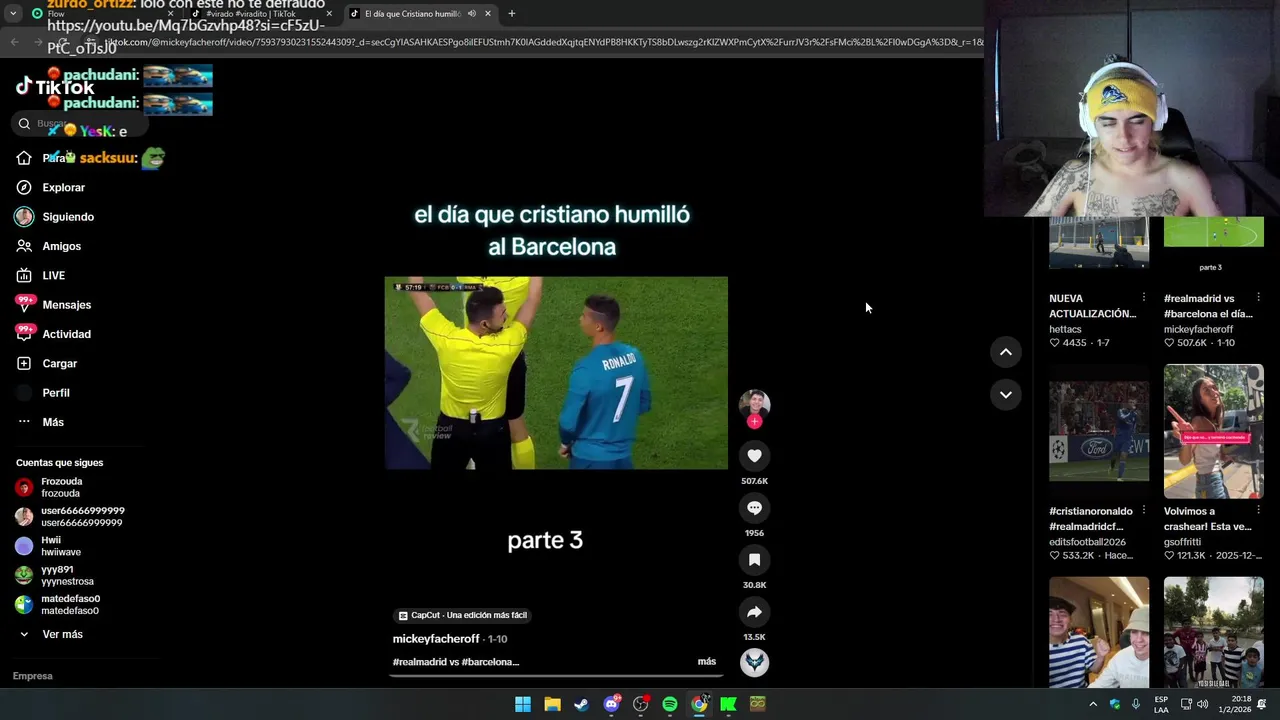This screenshot has width=1280, height=720.
Task: Open tab search dropdown arrow
Action: pos(13,14)
